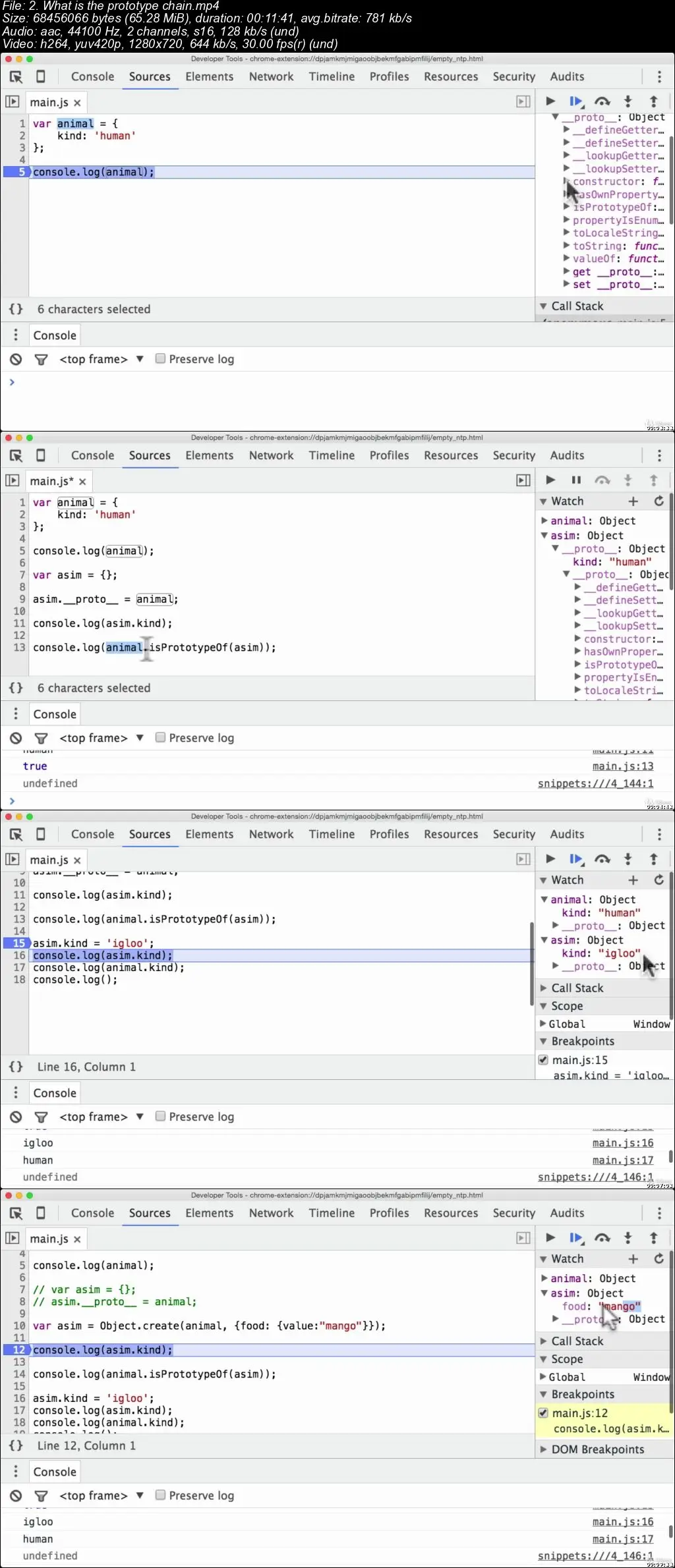The width and height of the screenshot is (675, 1568).
Task: Click watch "mango" value in main.js:12 breakpoint frame
Action: pos(619,1306)
